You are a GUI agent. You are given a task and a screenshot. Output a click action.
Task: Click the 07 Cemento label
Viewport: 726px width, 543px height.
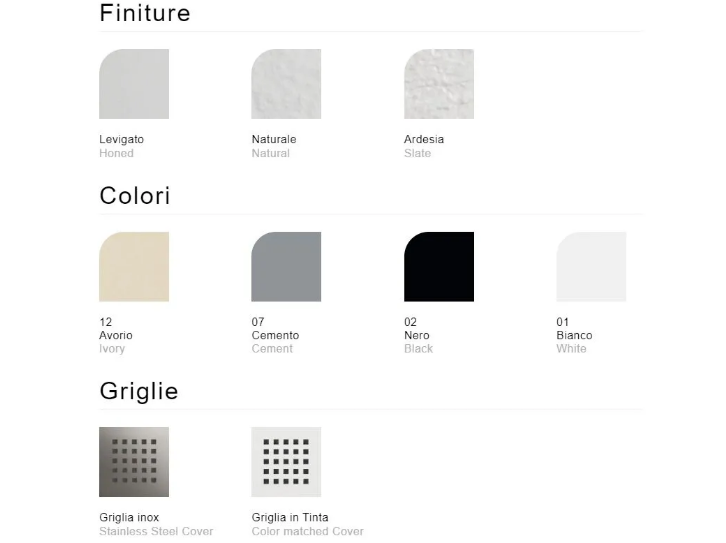pos(275,335)
